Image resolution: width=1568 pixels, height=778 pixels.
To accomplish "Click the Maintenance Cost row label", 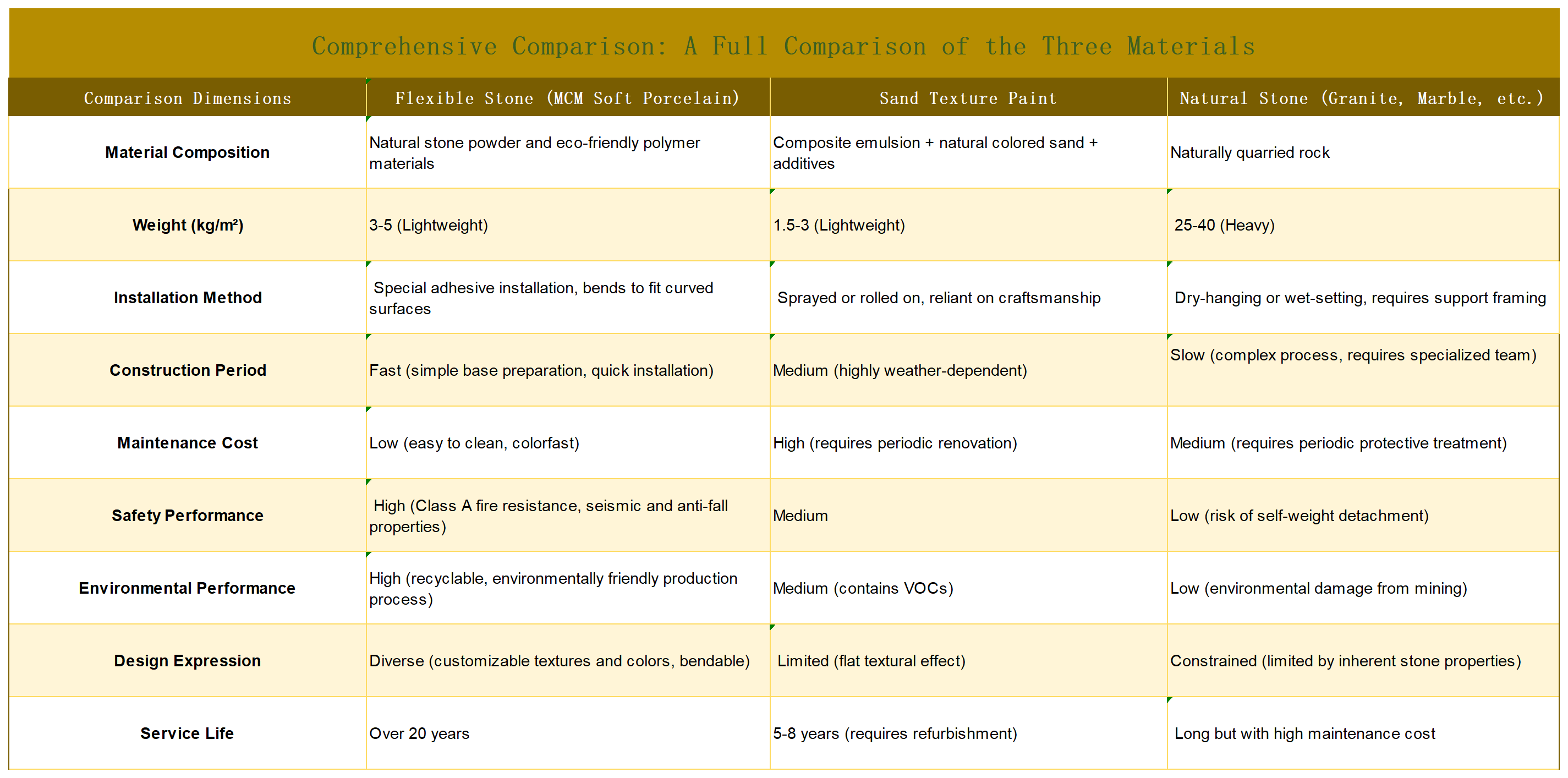I will 187,442.
